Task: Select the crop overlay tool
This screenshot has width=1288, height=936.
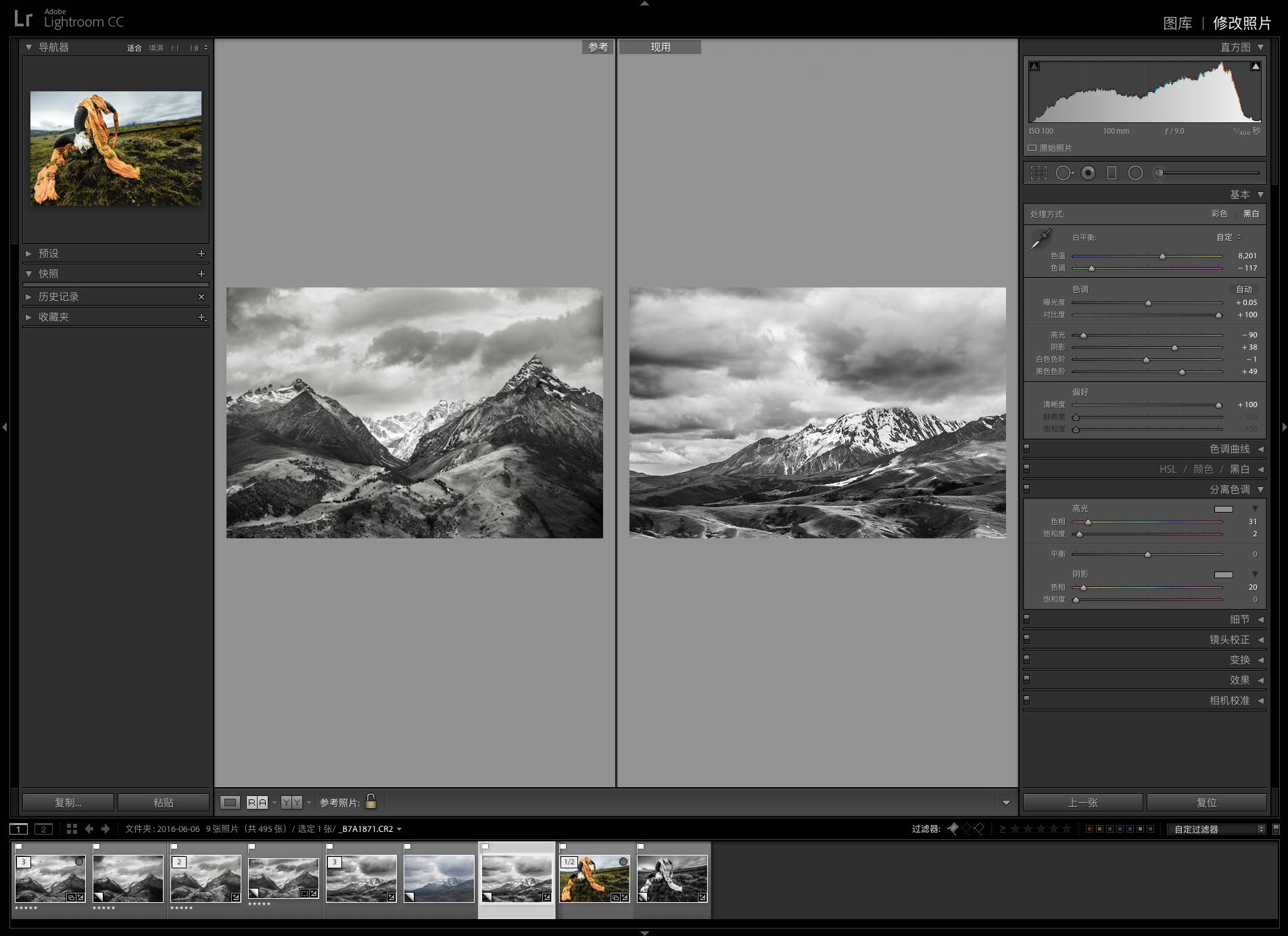Action: (x=1039, y=173)
